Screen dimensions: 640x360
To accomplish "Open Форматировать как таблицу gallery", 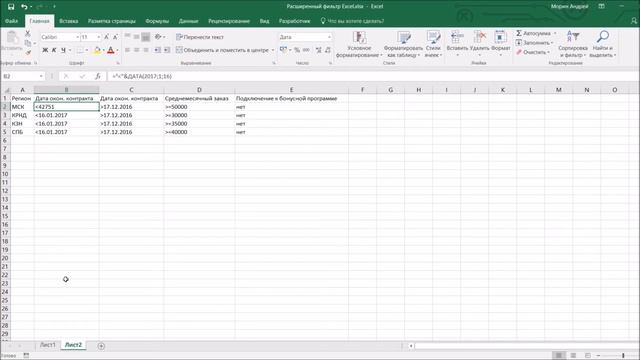I will [403, 44].
